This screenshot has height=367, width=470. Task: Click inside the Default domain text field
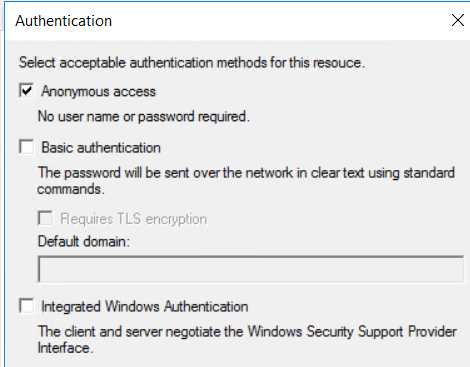coord(251,269)
